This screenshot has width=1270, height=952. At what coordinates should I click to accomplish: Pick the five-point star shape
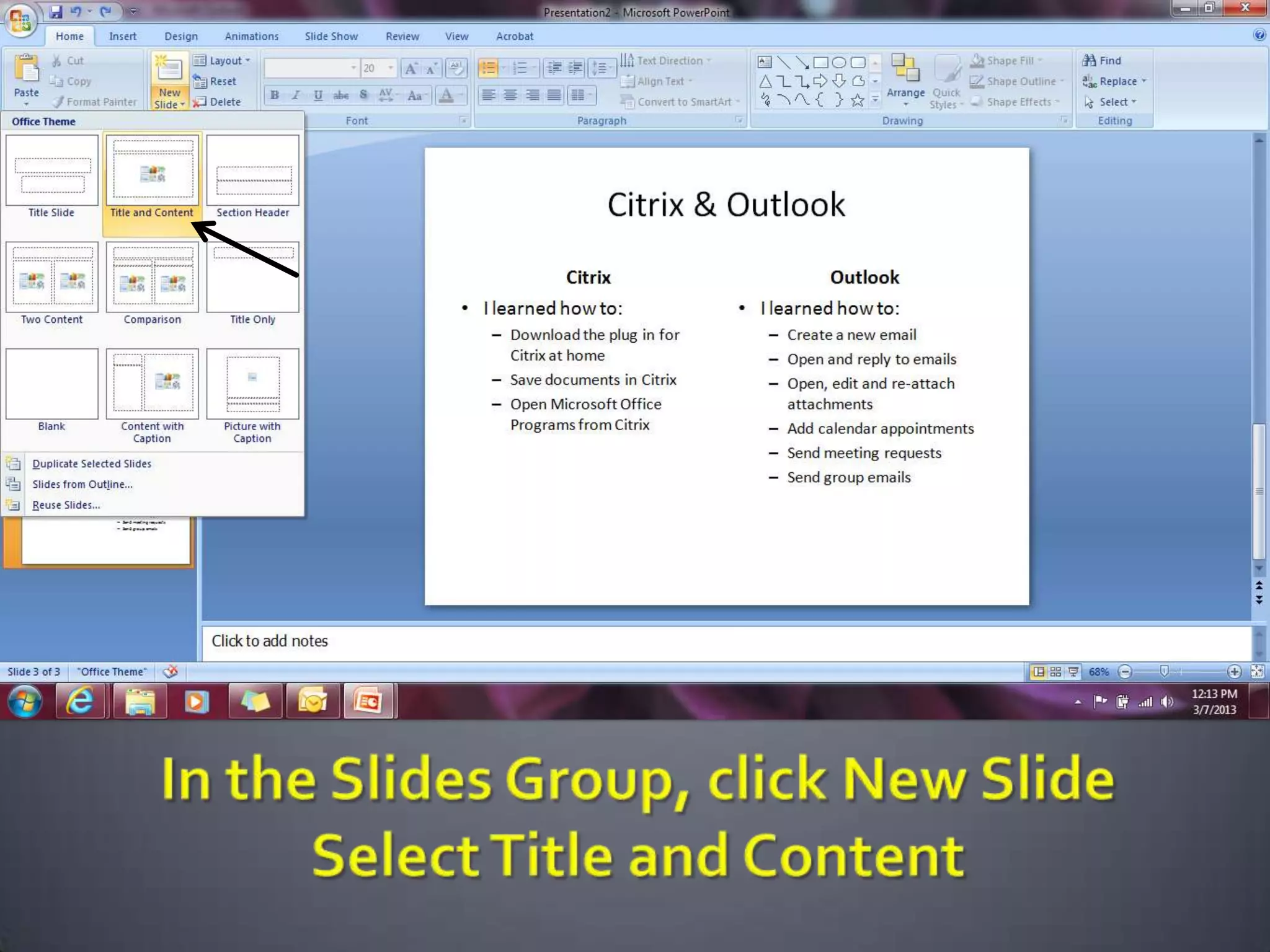[858, 100]
